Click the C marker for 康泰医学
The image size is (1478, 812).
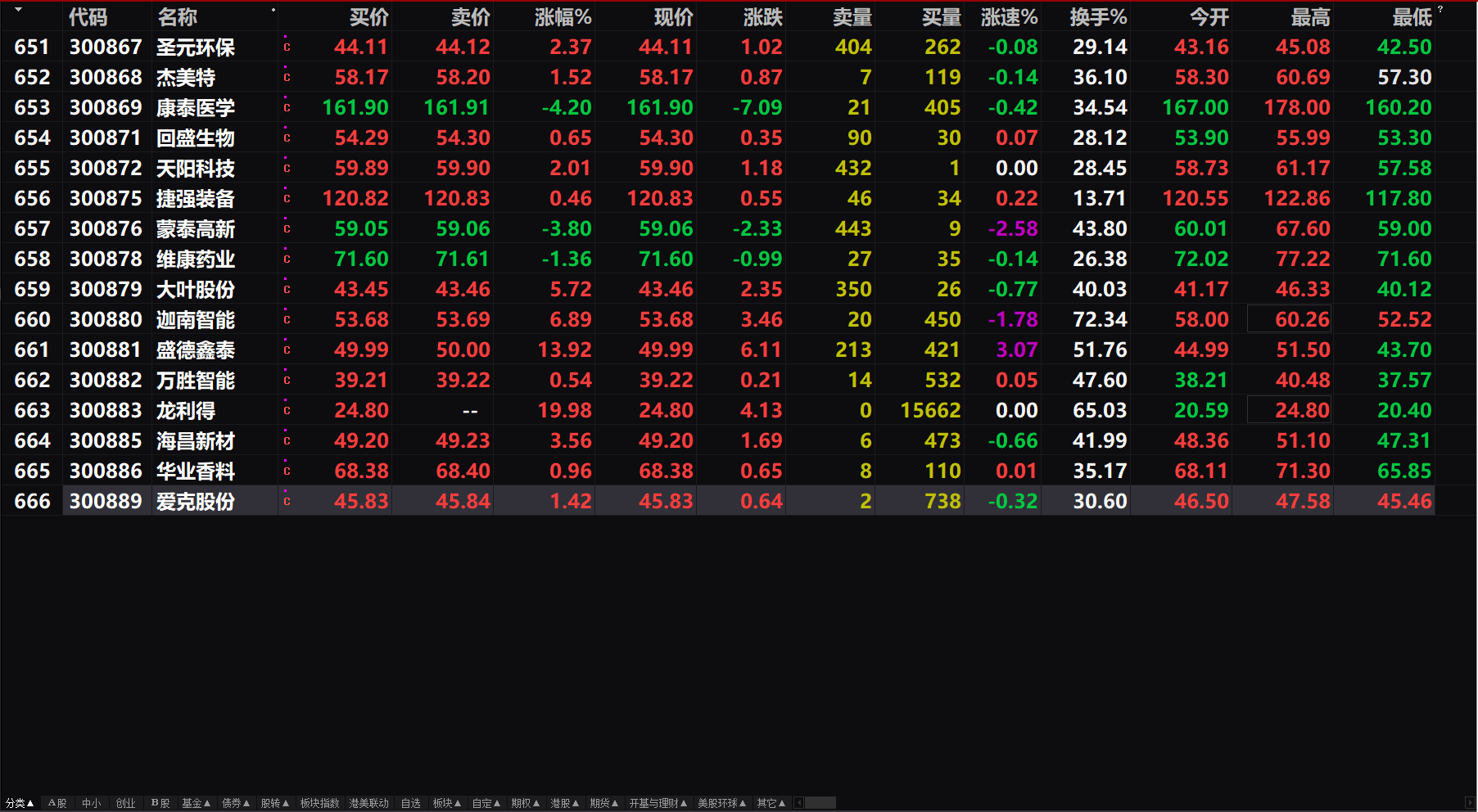click(287, 108)
